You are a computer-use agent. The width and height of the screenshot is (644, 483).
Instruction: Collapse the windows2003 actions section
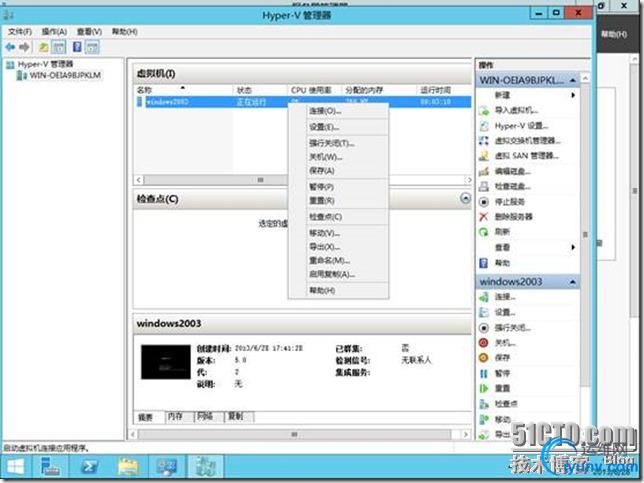573,282
